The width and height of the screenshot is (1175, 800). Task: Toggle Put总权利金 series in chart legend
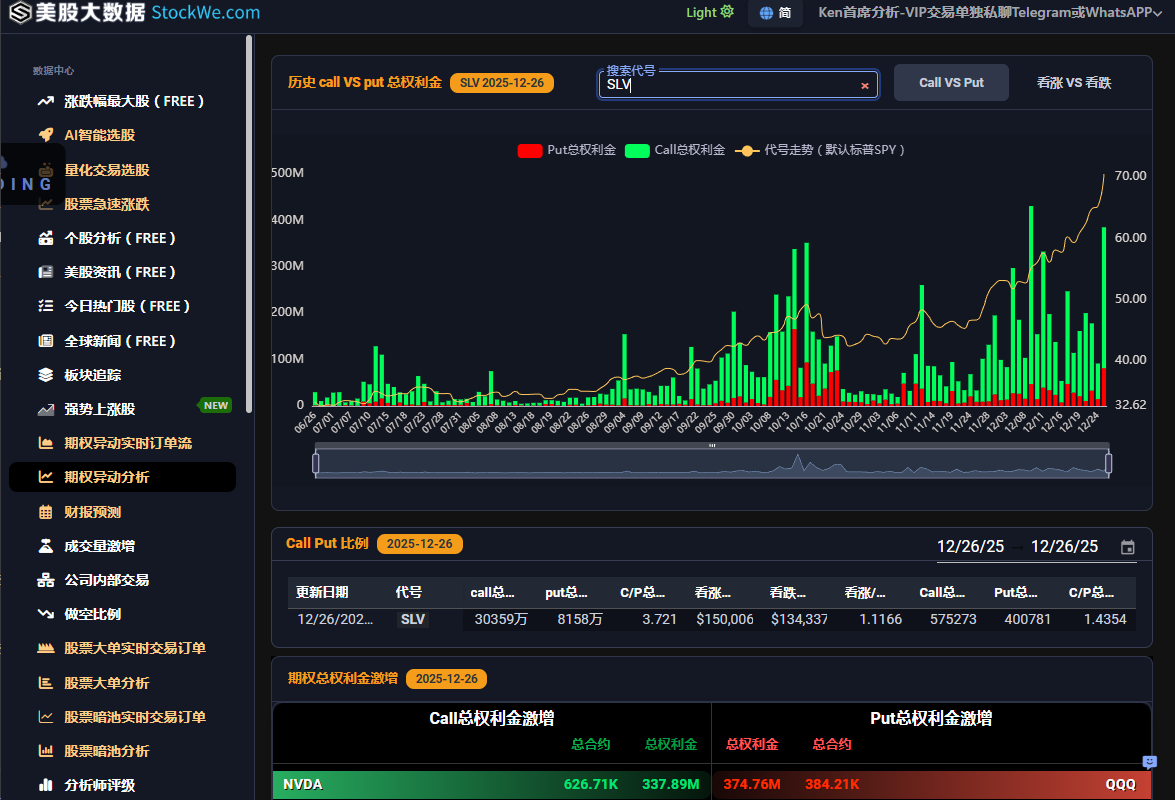pos(567,150)
